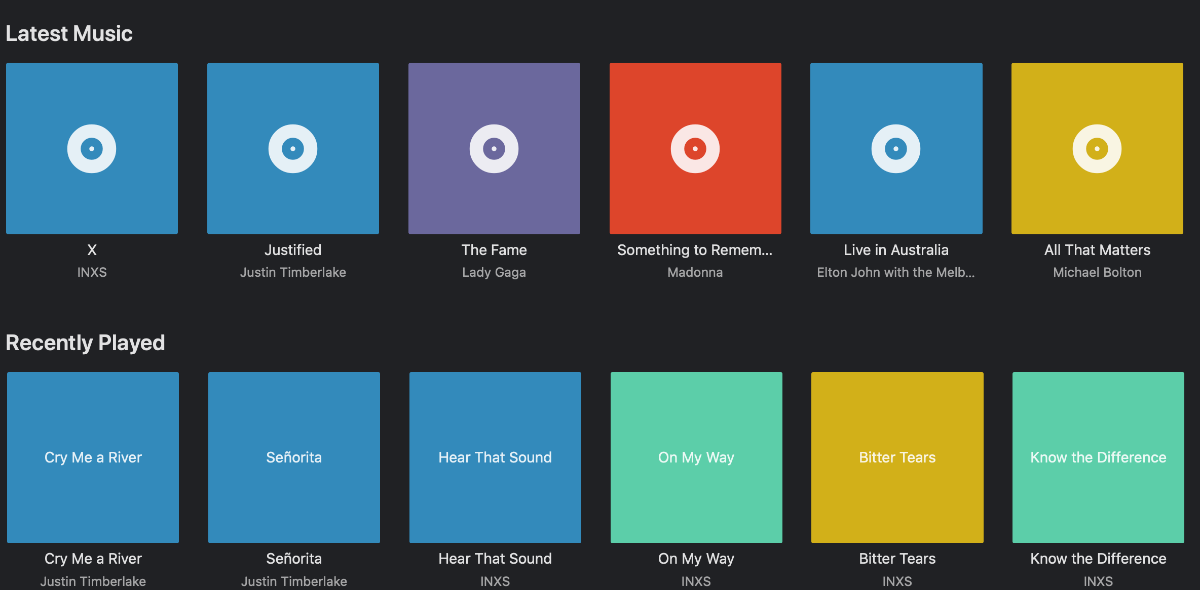Open the X album cover by INXS
Screen dimensions: 1200x590
coord(92,149)
